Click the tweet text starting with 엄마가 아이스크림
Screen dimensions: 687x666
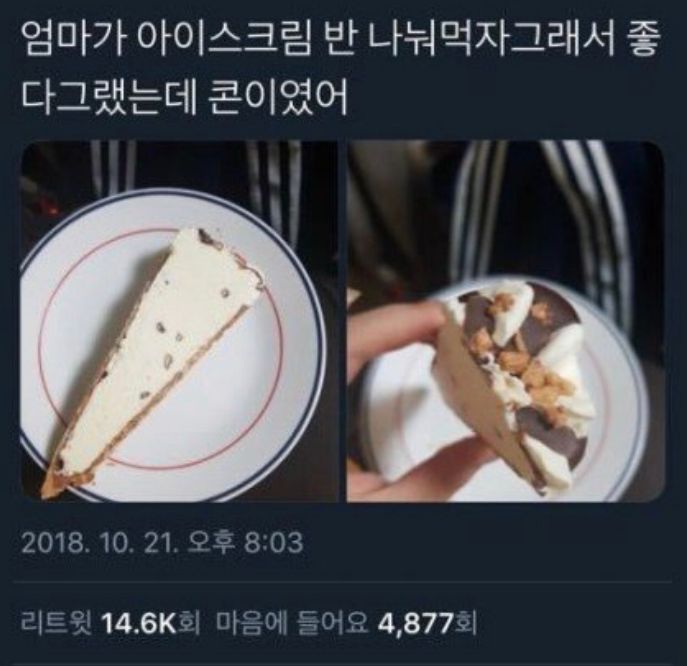coord(340,70)
